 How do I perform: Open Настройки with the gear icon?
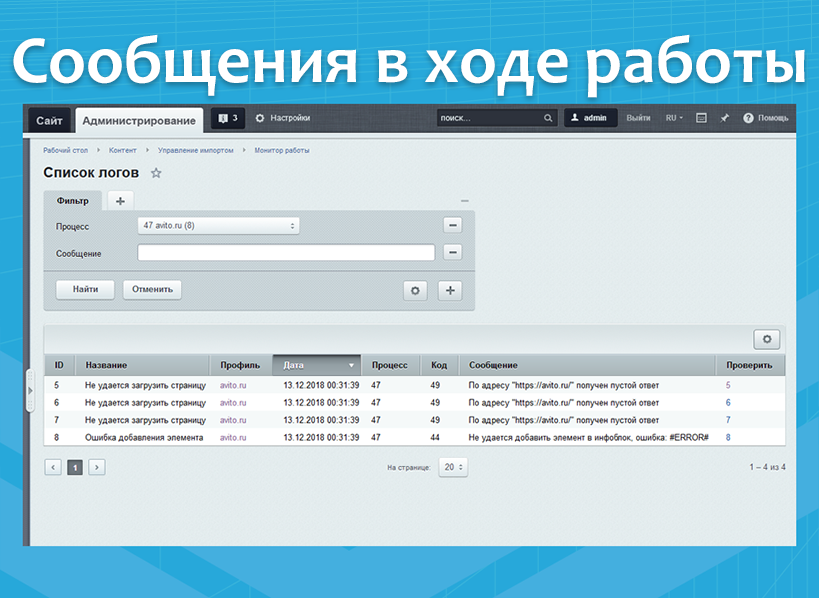tap(282, 118)
